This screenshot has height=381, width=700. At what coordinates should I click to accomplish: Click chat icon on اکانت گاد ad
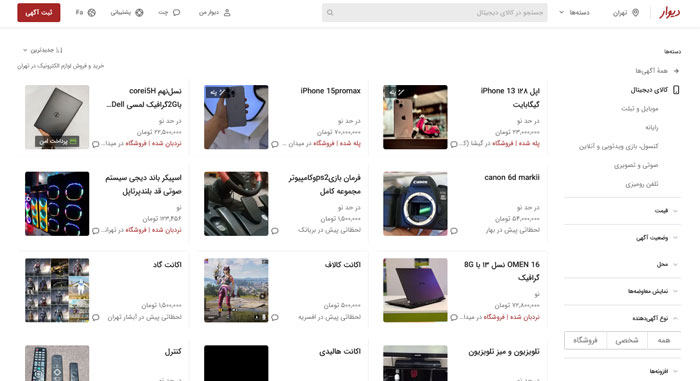[x=96, y=318]
